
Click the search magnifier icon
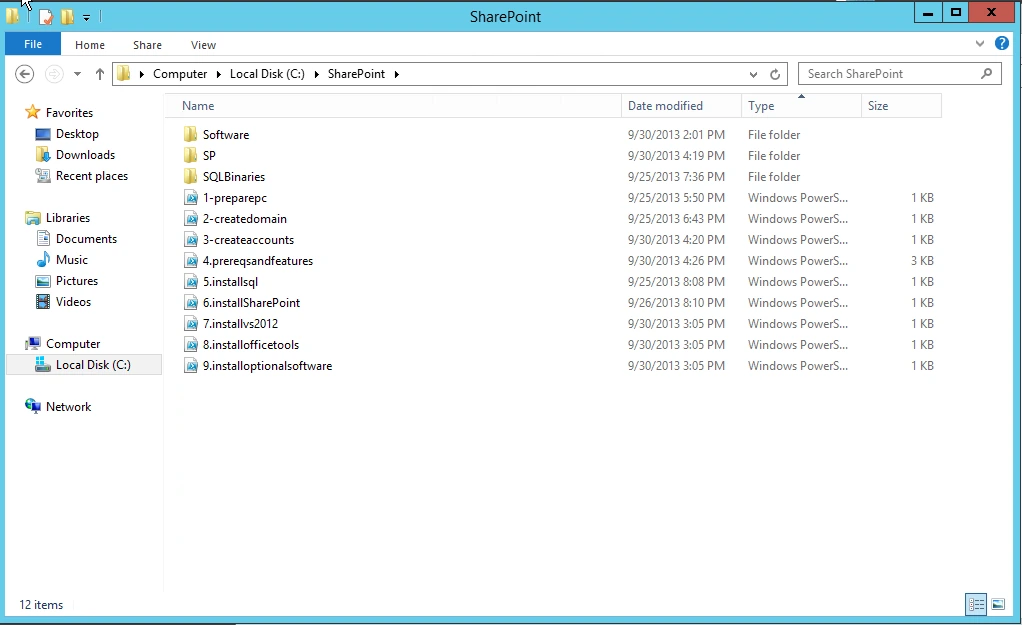(987, 74)
